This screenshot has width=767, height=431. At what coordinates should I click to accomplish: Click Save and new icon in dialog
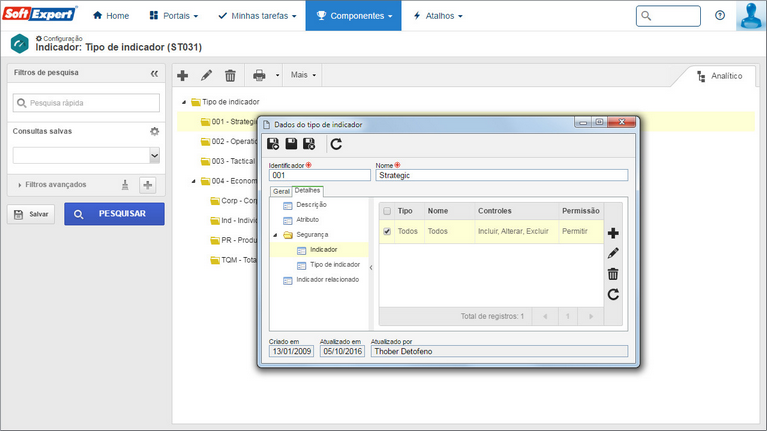[273, 144]
